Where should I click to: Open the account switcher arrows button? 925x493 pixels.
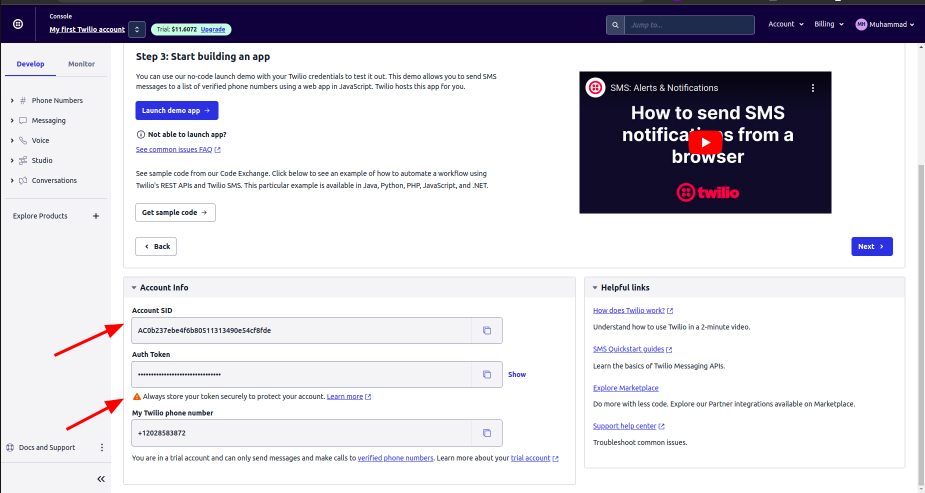point(137,29)
